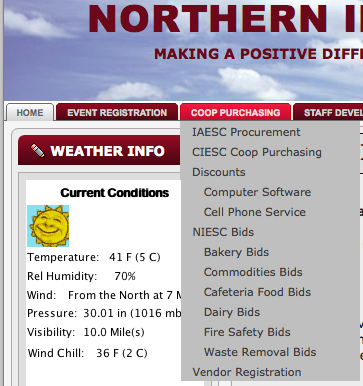Viewport: 363px width, 386px height.
Task: Click the Pressure 30.01 in reading
Action: (104, 313)
